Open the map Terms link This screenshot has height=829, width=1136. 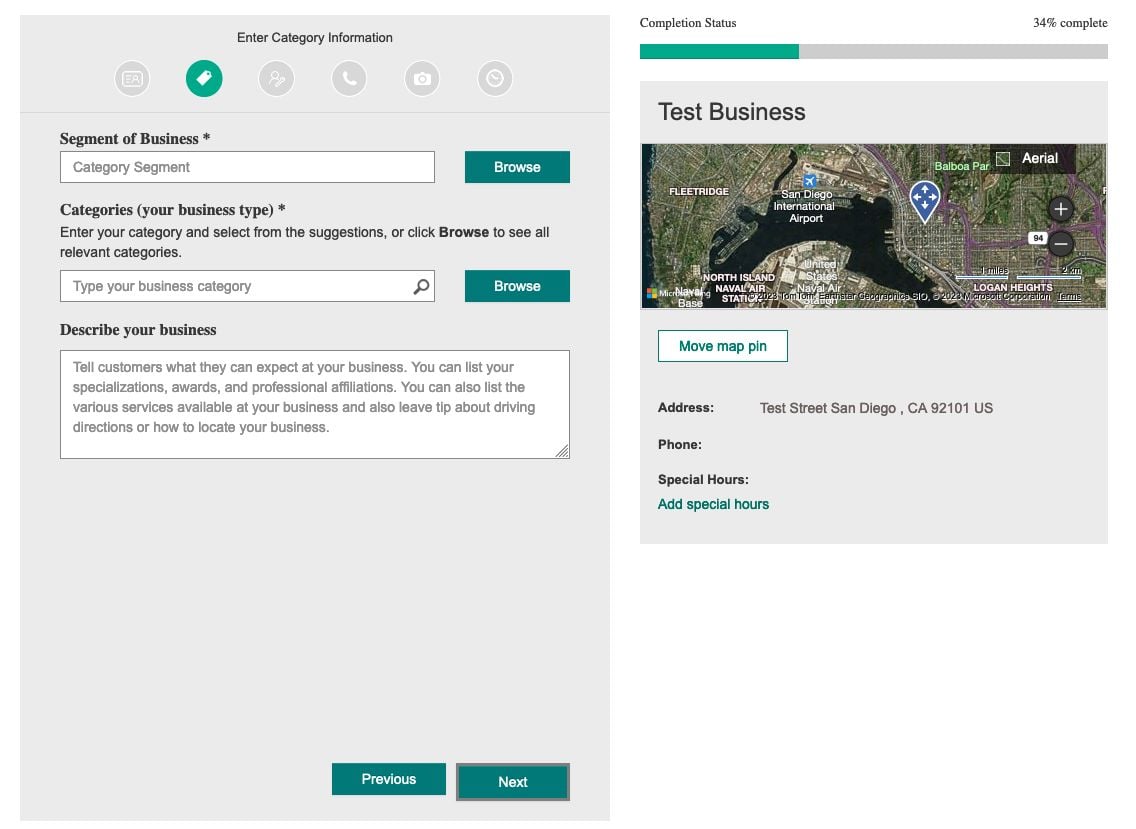pyautogui.click(x=1070, y=297)
